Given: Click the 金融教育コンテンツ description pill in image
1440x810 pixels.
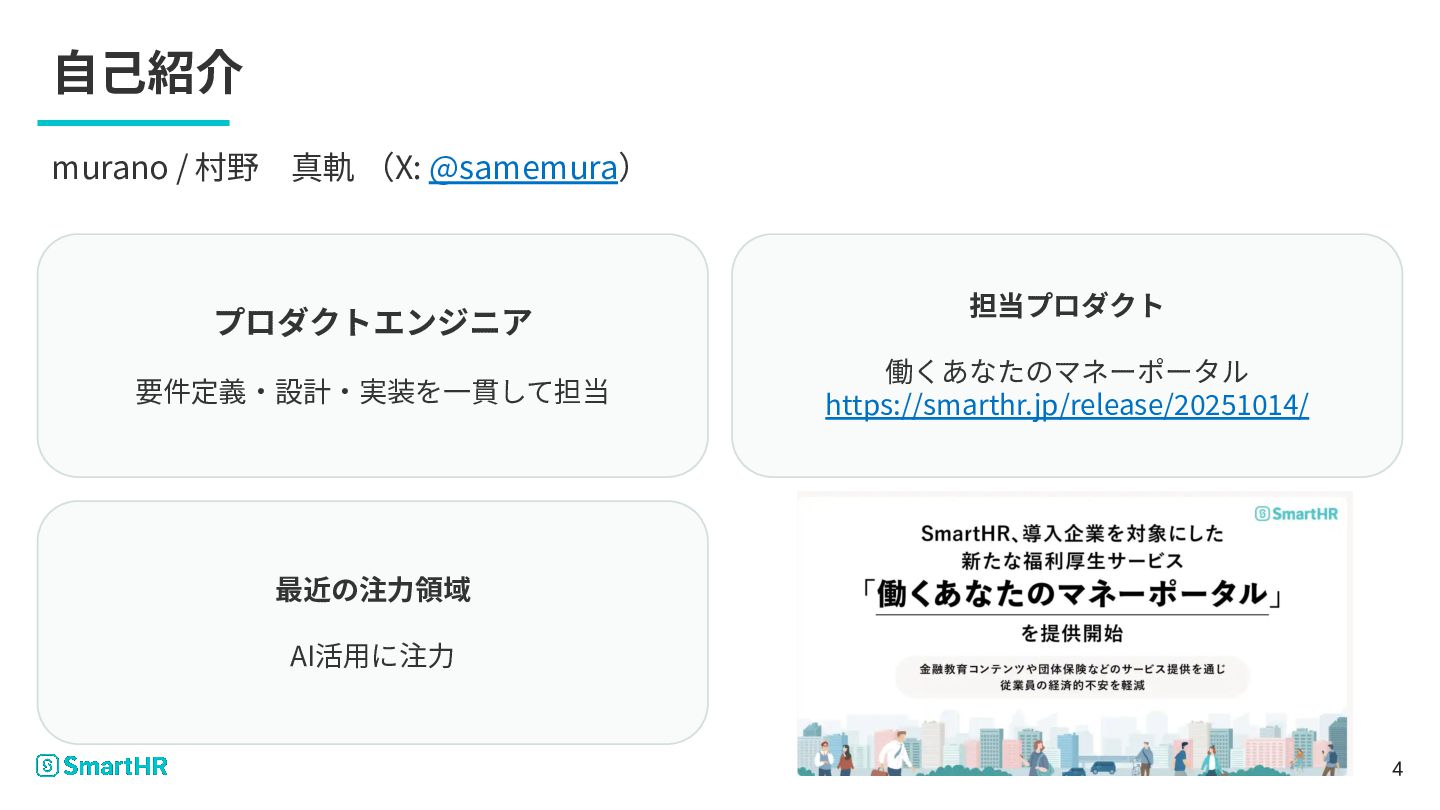Looking at the screenshot, I should coord(1072,677).
